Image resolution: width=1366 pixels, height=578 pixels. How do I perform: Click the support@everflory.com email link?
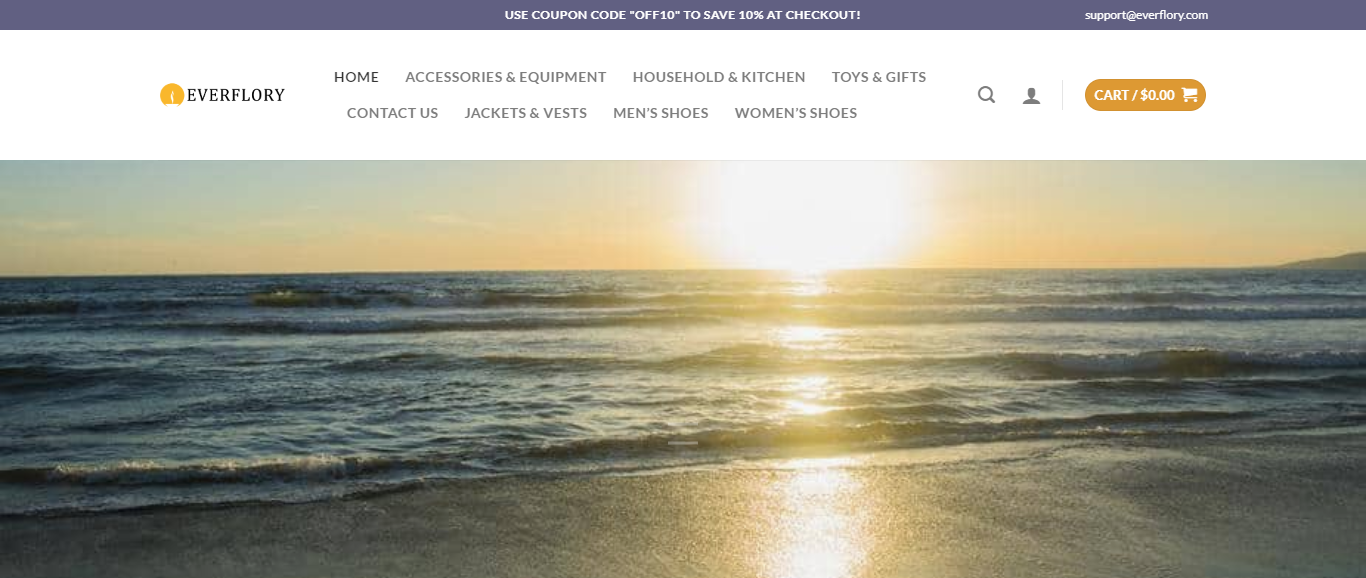click(1146, 15)
